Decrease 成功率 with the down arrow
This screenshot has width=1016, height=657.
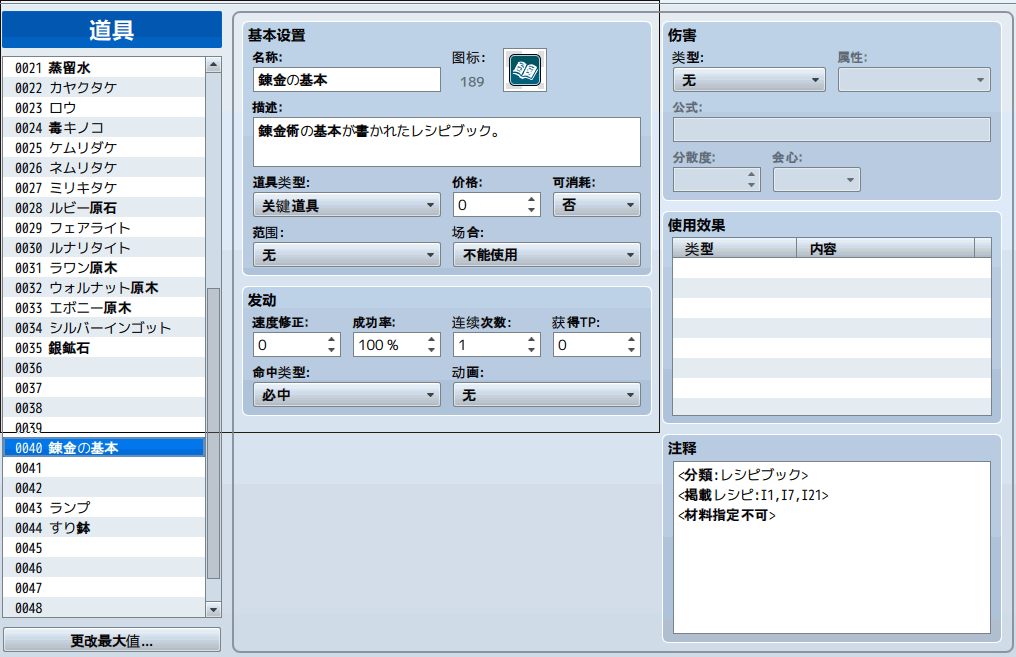click(432, 351)
